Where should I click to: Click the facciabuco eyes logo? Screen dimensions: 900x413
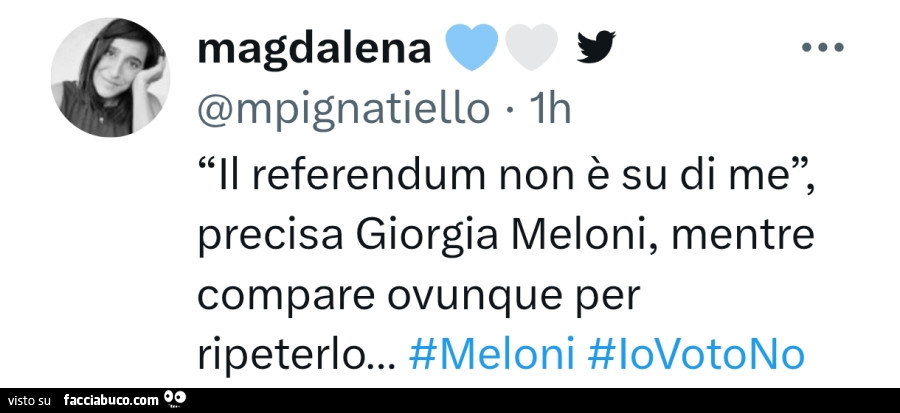(176, 400)
